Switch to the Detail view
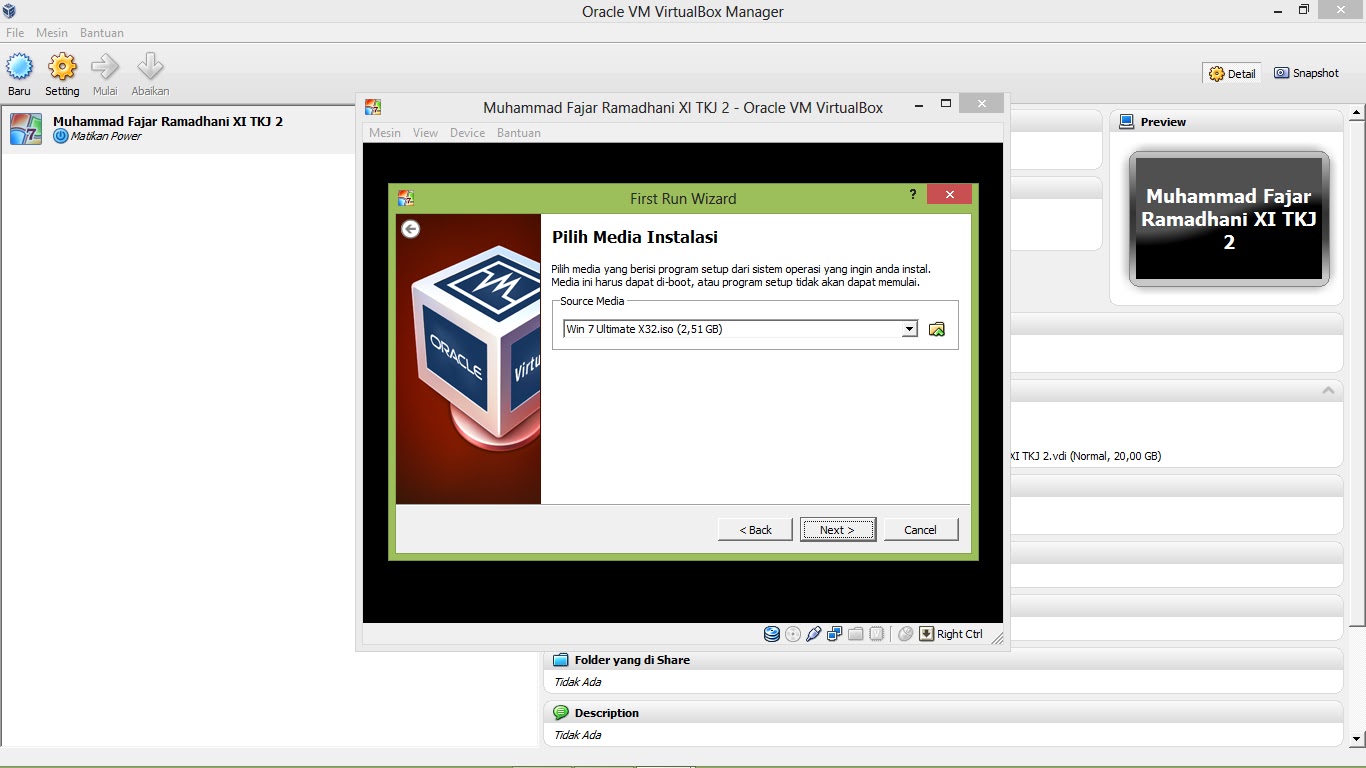Screen dimensions: 1366x768 pos(1232,73)
